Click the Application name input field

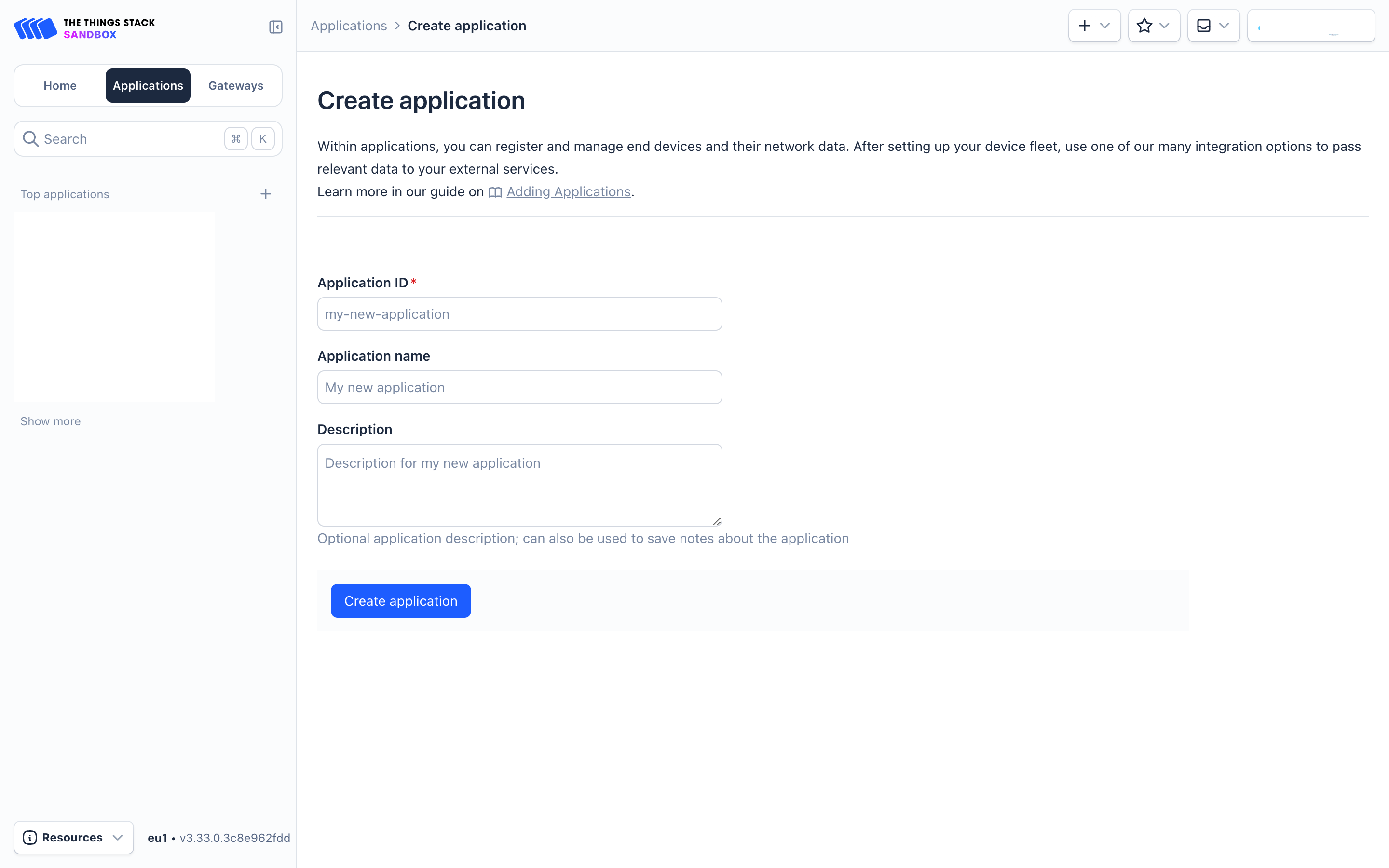519,388
